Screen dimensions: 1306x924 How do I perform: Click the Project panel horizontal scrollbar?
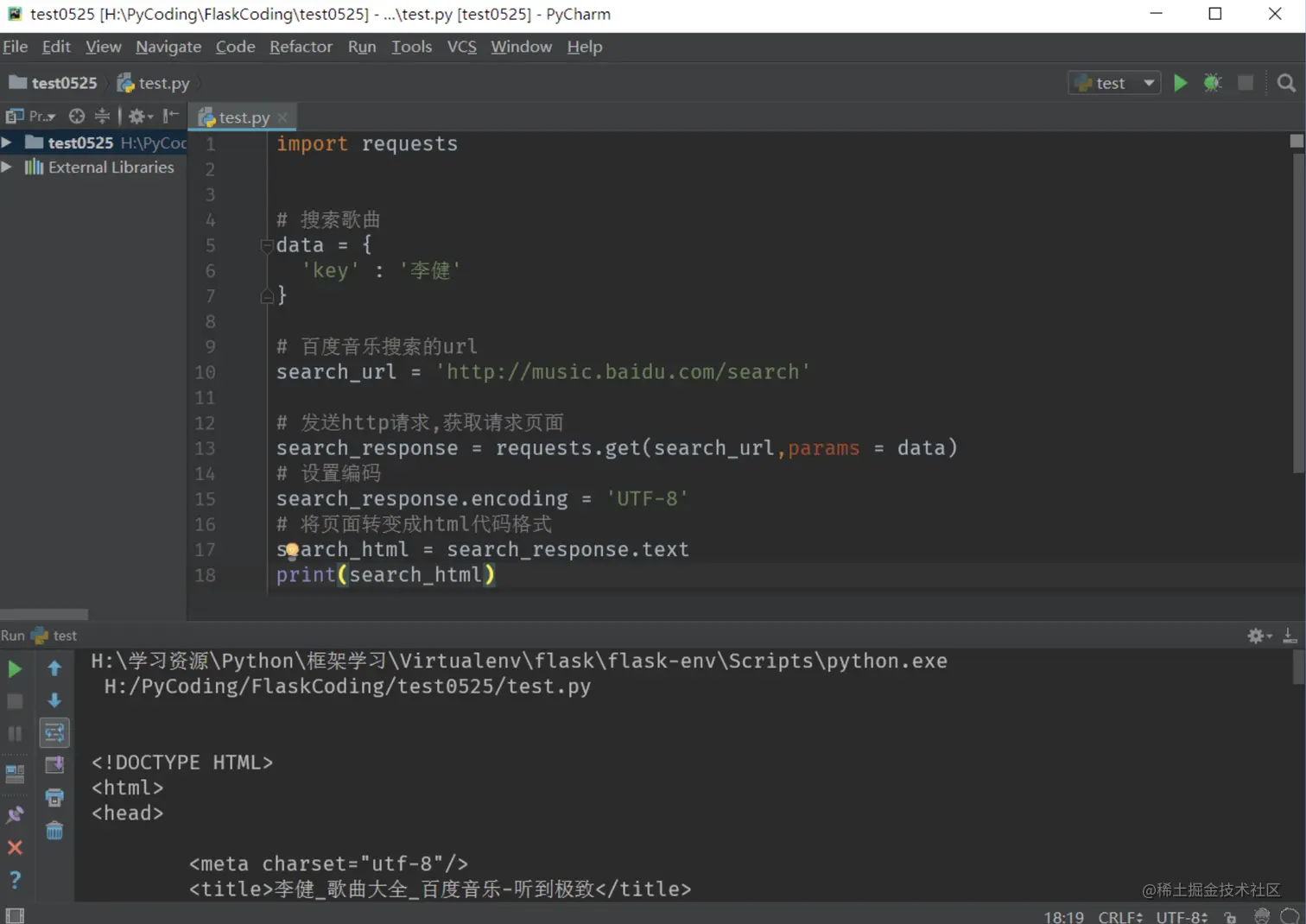pos(44,614)
